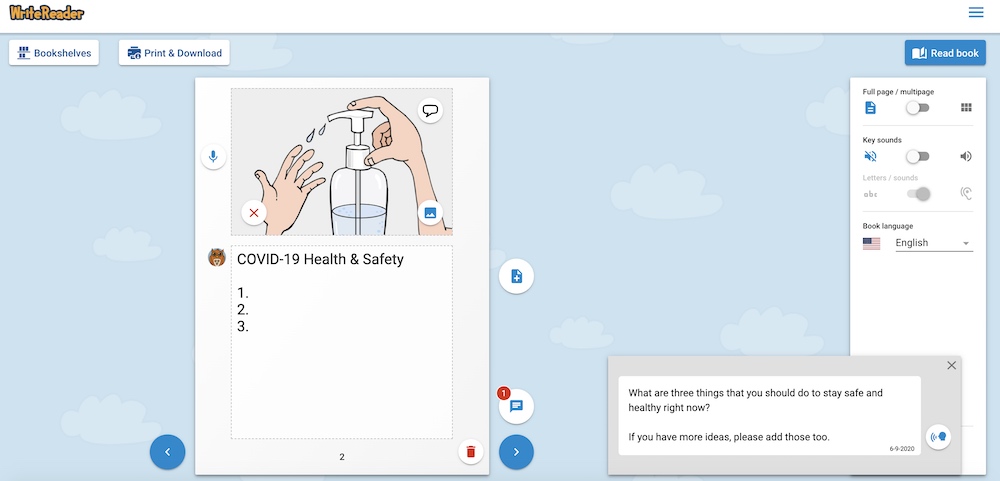Open comments with notification badge
This screenshot has width=1000, height=481.
point(516,406)
